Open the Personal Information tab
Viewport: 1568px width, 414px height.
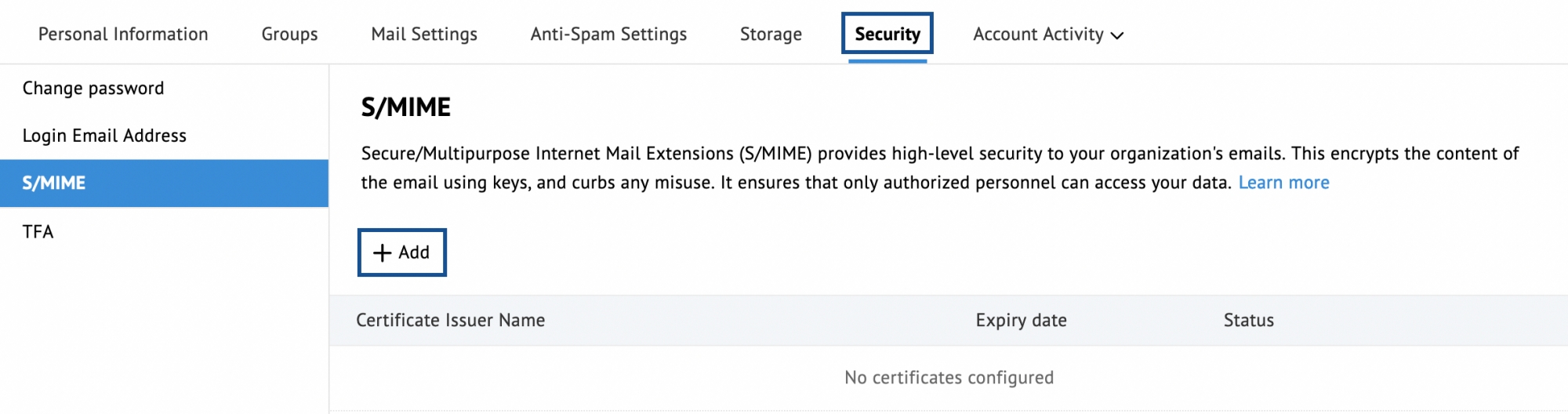123,34
